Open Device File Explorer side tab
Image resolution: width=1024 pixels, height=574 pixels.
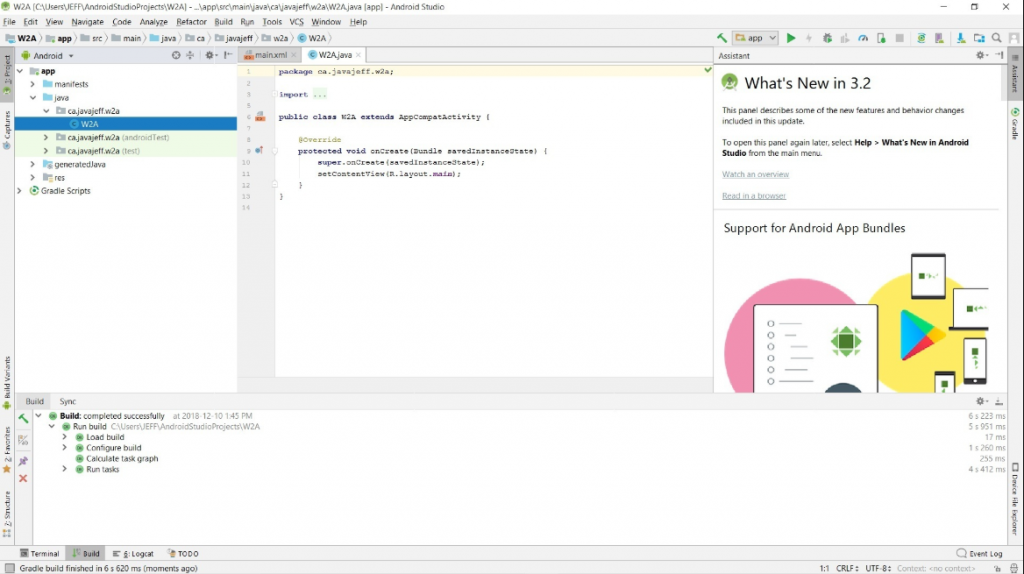(x=1015, y=499)
